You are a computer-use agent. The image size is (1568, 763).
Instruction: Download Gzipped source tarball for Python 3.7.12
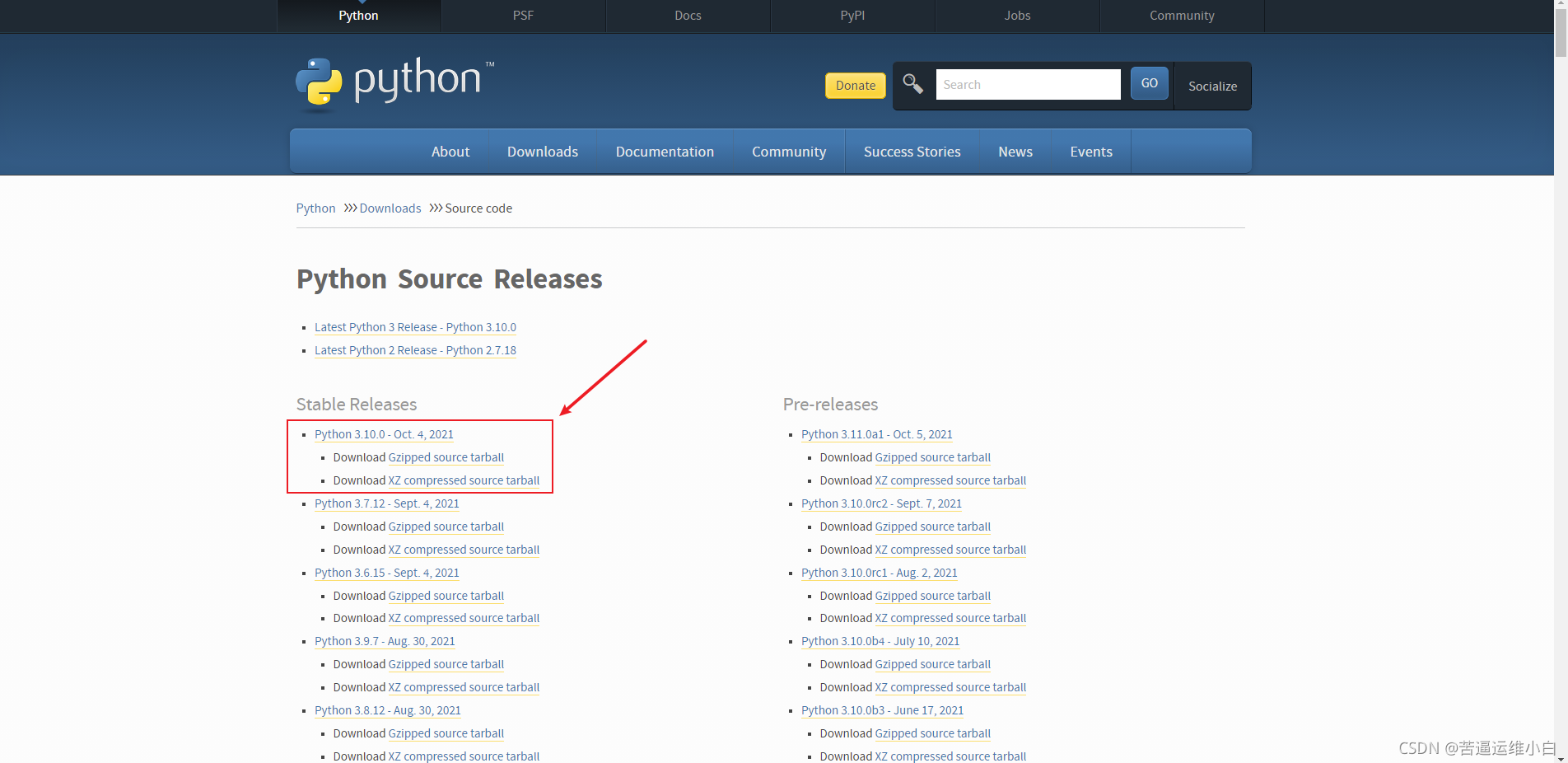click(x=446, y=527)
